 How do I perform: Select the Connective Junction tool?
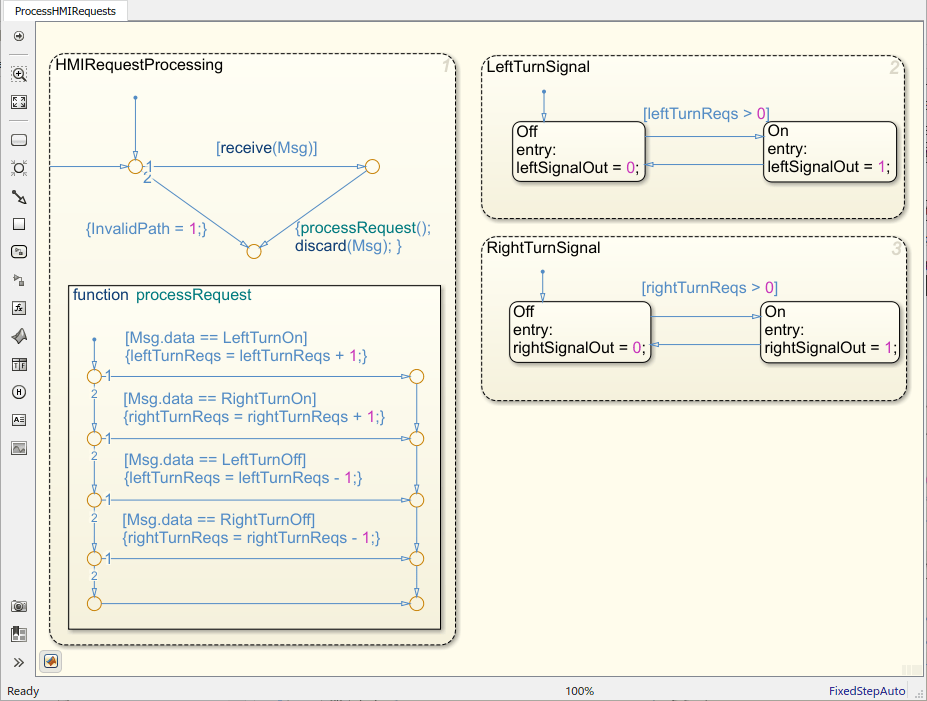[x=19, y=168]
